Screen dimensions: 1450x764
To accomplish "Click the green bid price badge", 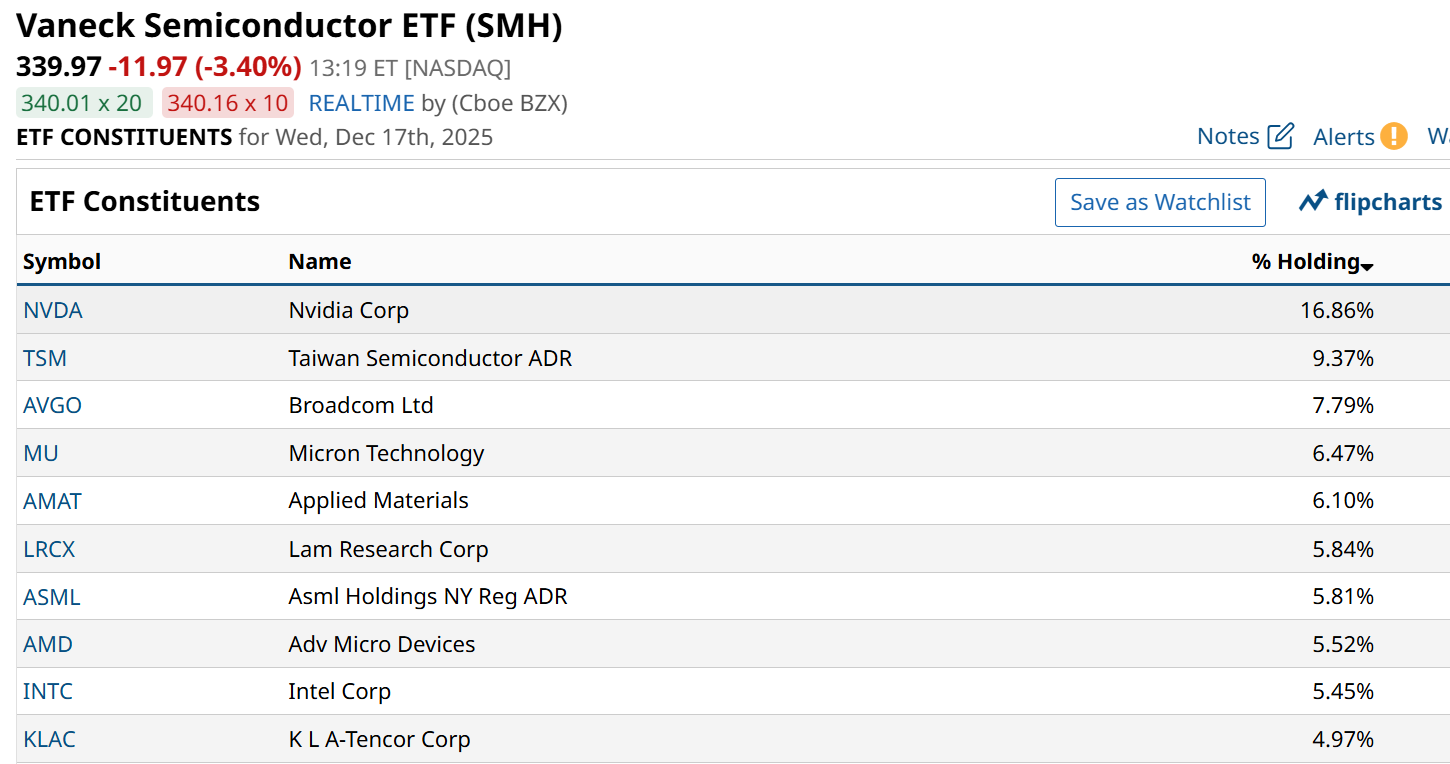I will point(84,103).
